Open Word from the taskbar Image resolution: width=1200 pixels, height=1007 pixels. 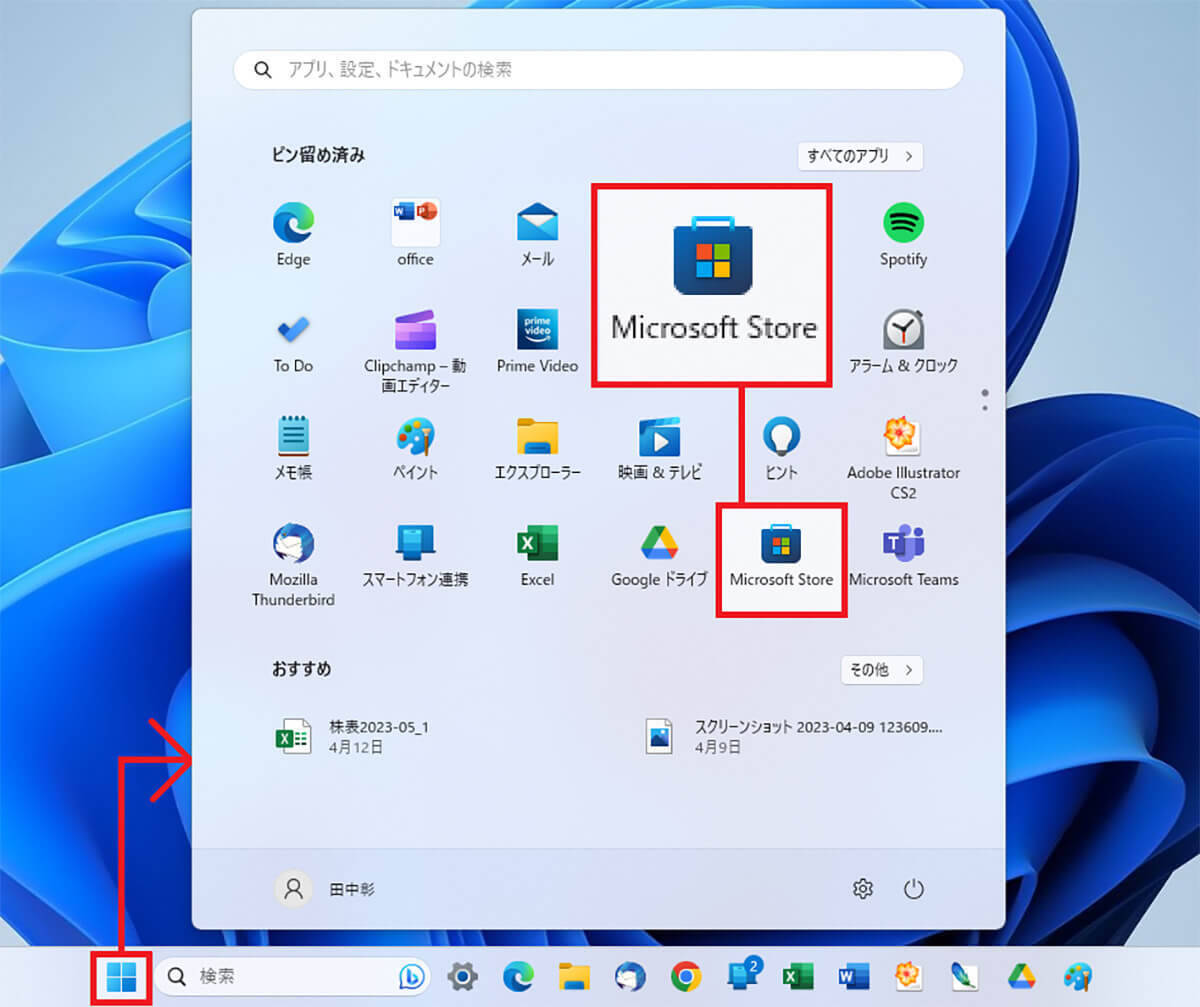point(853,976)
